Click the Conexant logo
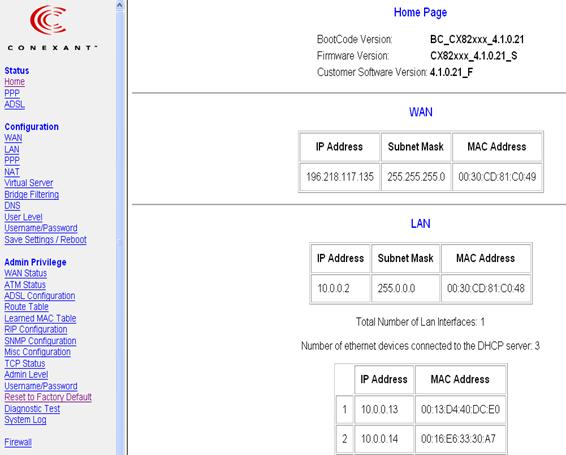566x455 pixels. pos(52,27)
